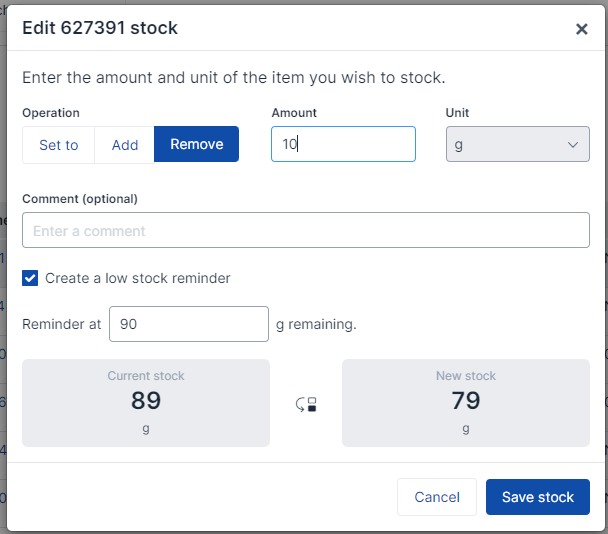Focus the Amount field containing 10
The width and height of the screenshot is (608, 534).
(343, 144)
